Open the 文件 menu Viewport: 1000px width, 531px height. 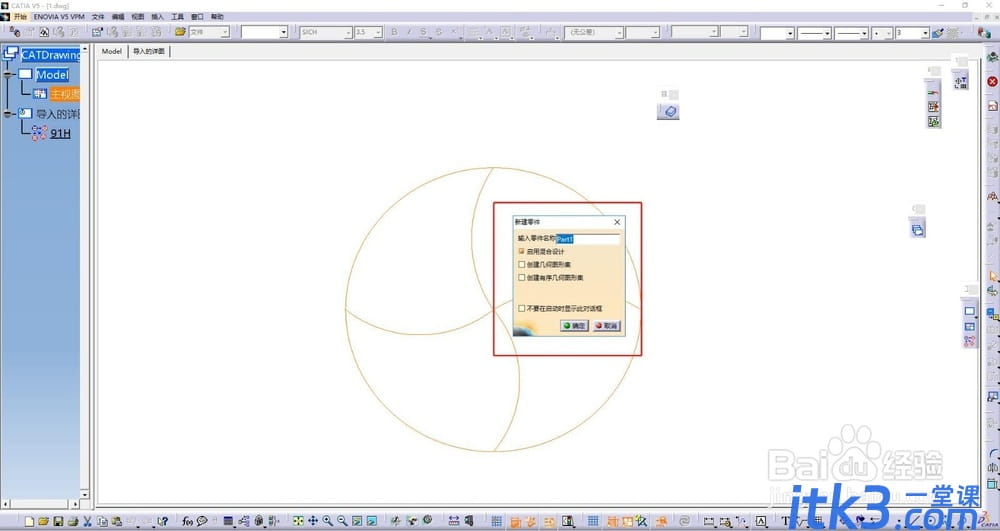[x=98, y=17]
